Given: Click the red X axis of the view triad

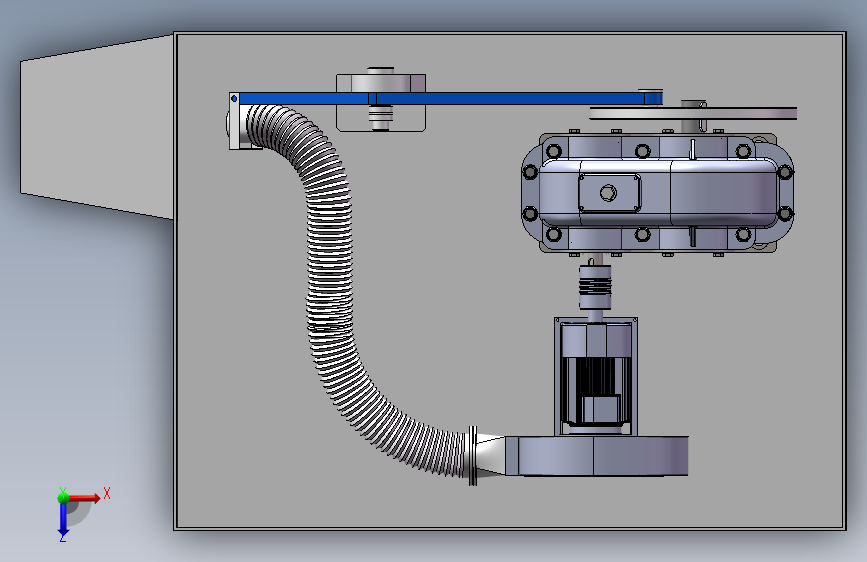Looking at the screenshot, I should click(x=84, y=498).
